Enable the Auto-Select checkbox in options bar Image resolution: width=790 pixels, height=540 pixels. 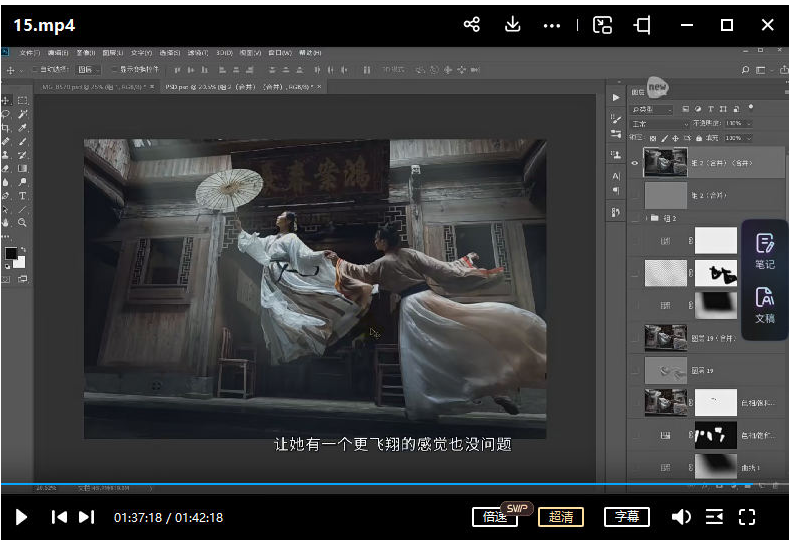(35, 70)
